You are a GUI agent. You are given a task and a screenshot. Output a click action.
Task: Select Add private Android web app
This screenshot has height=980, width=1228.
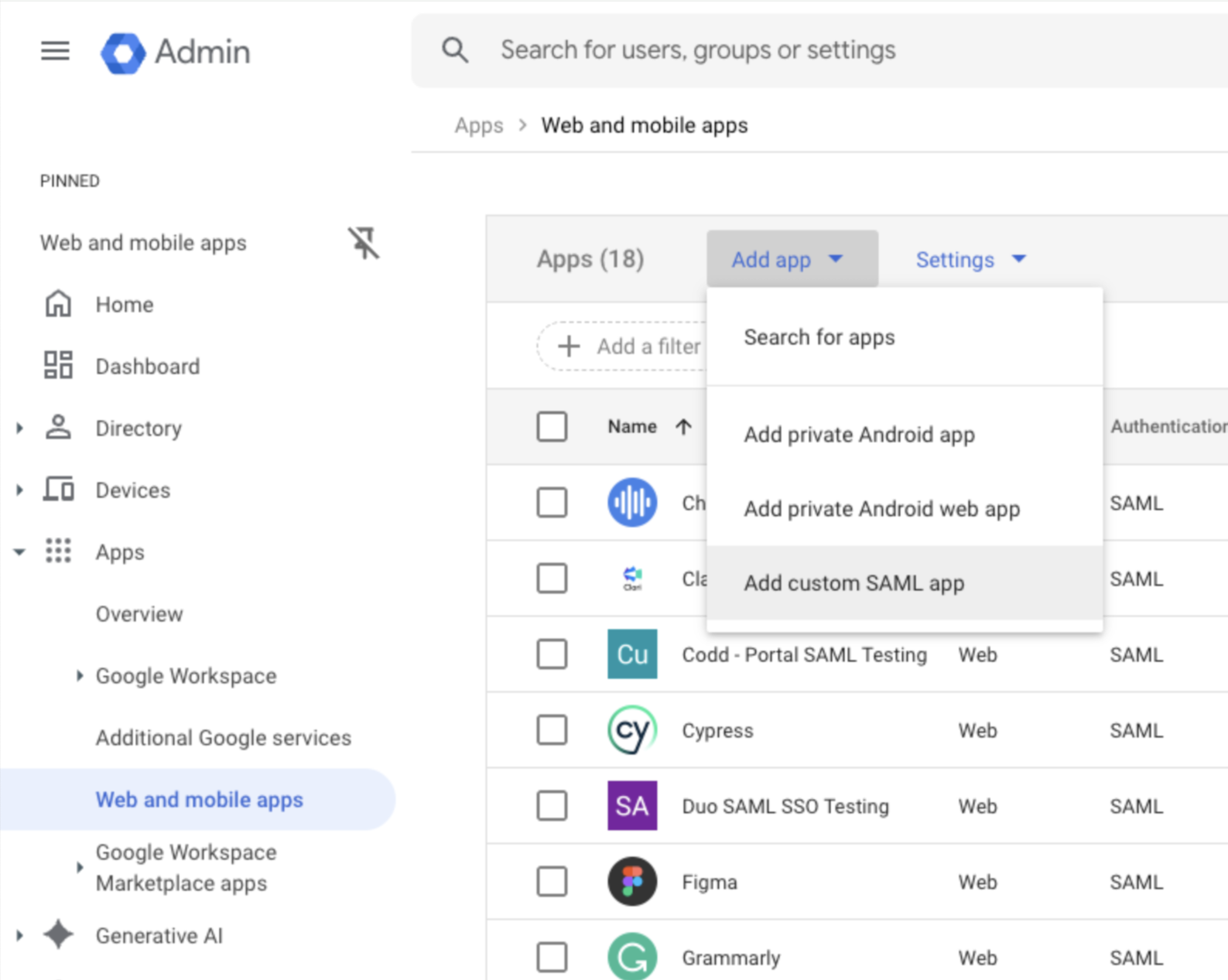[905, 509]
